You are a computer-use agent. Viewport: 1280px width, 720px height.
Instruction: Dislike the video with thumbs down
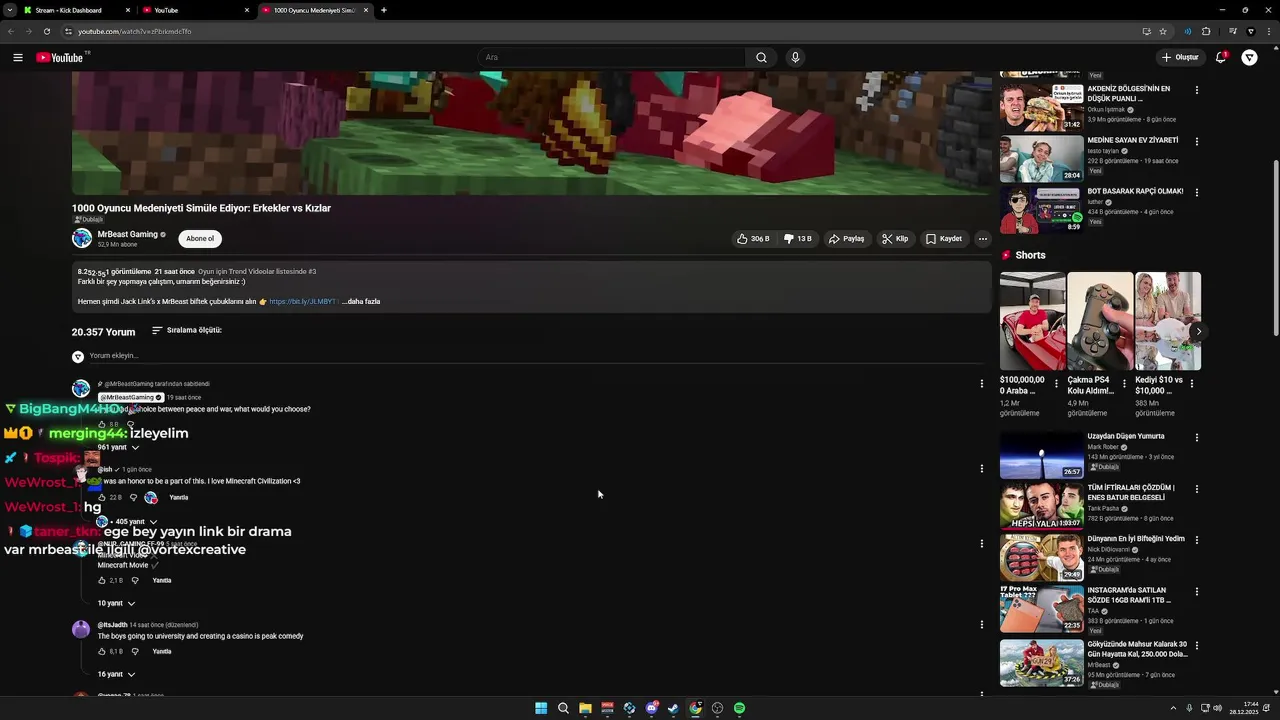(798, 239)
